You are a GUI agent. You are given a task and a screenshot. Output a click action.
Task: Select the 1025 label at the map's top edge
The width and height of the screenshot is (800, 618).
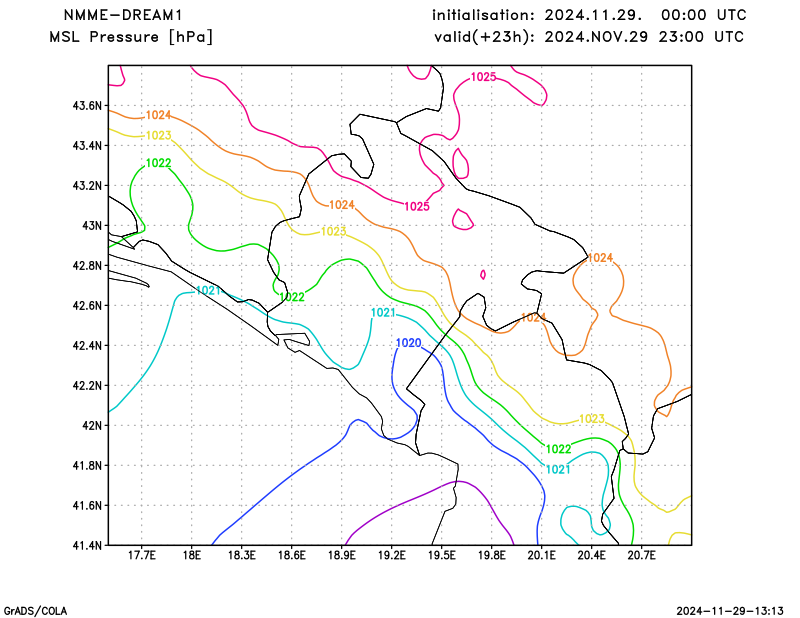483,77
